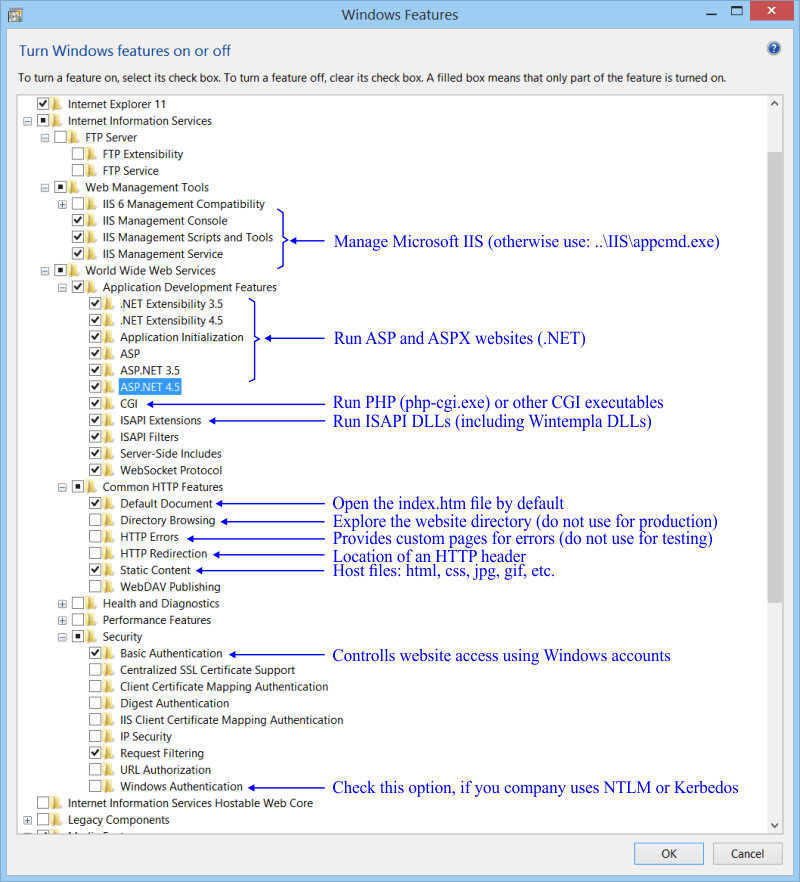Click the folder icon beside Performance Features
This screenshot has height=882, width=800.
(92, 620)
